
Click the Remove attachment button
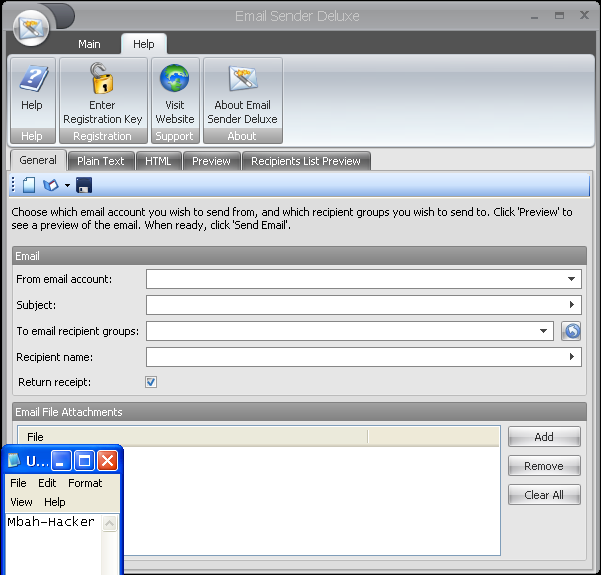click(544, 466)
